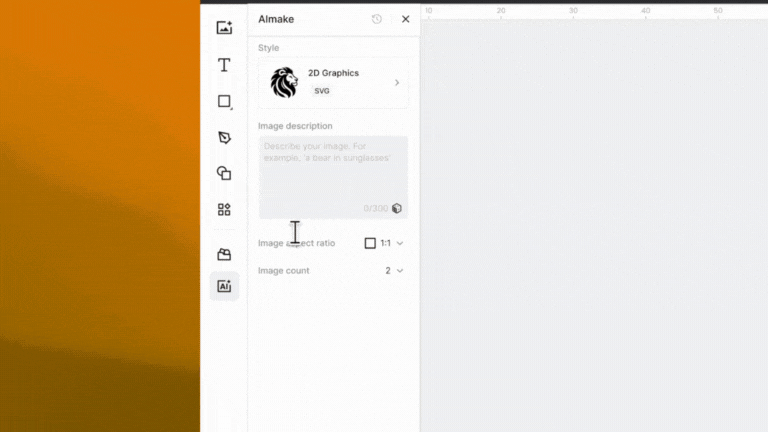
Task: Open the assets box icon in sidebar
Action: (224, 255)
